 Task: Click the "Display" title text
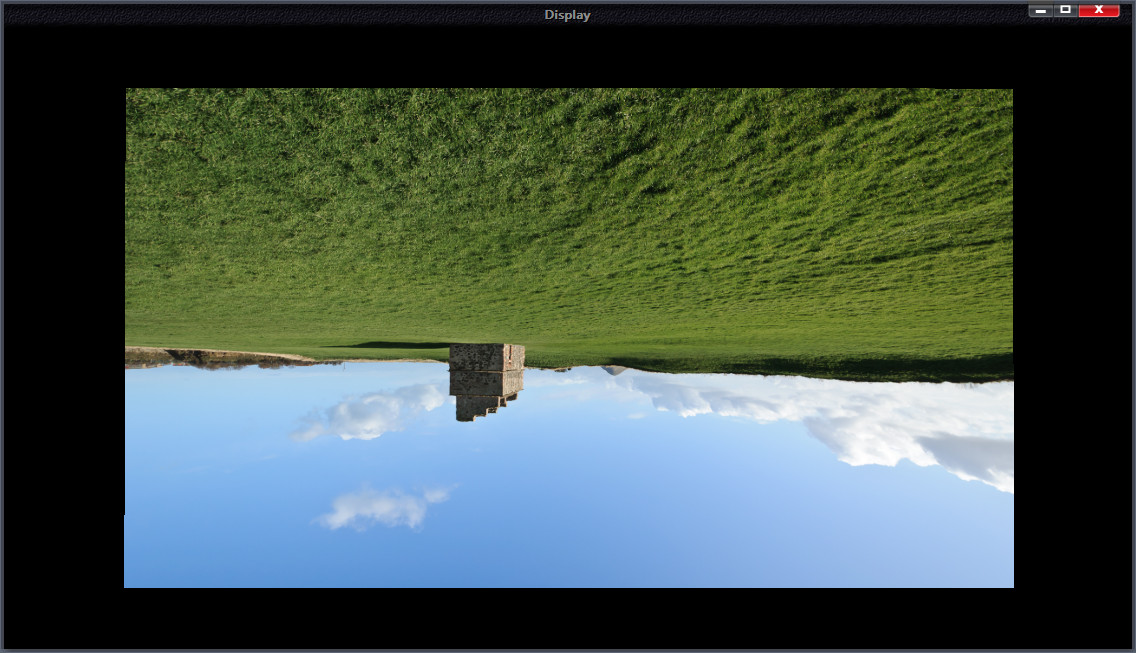tap(567, 15)
